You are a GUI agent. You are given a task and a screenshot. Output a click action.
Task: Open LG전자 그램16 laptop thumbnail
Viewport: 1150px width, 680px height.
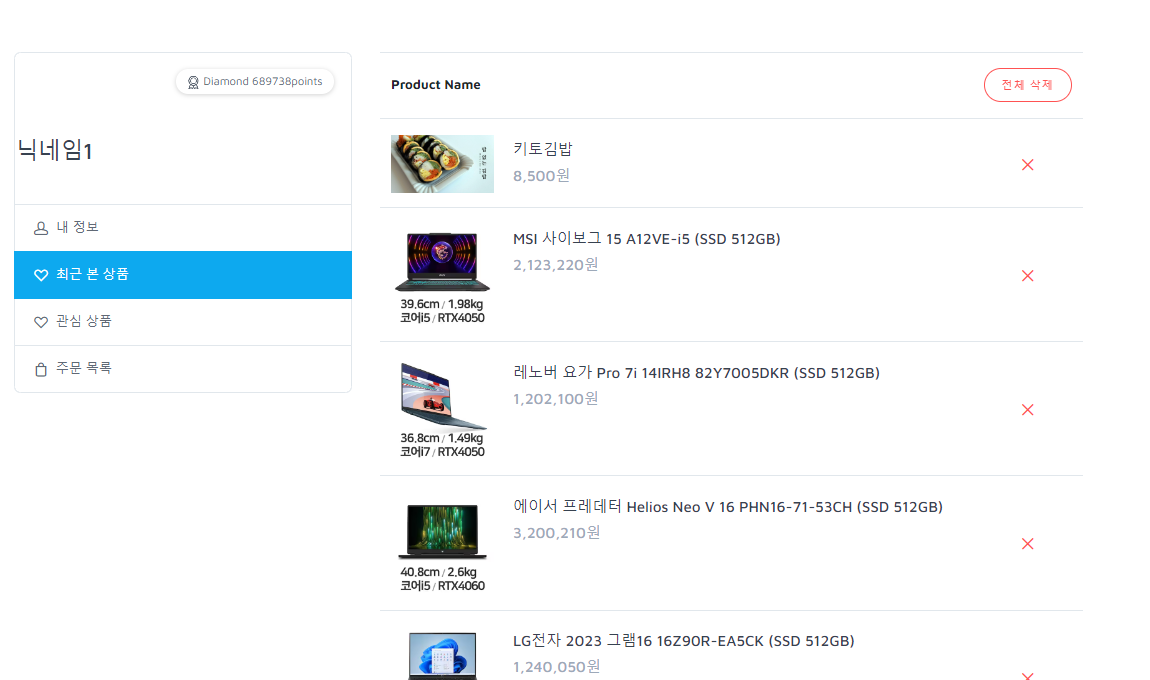(x=442, y=656)
